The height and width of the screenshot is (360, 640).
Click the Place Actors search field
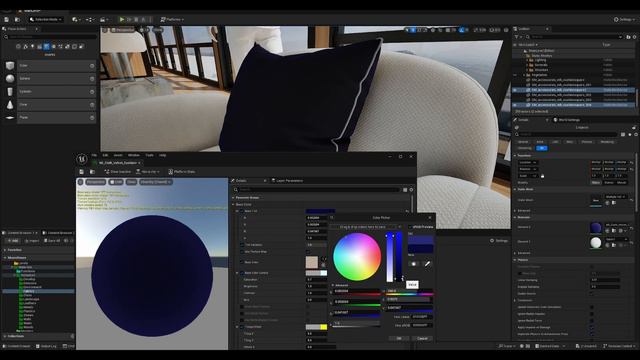click(50, 37)
